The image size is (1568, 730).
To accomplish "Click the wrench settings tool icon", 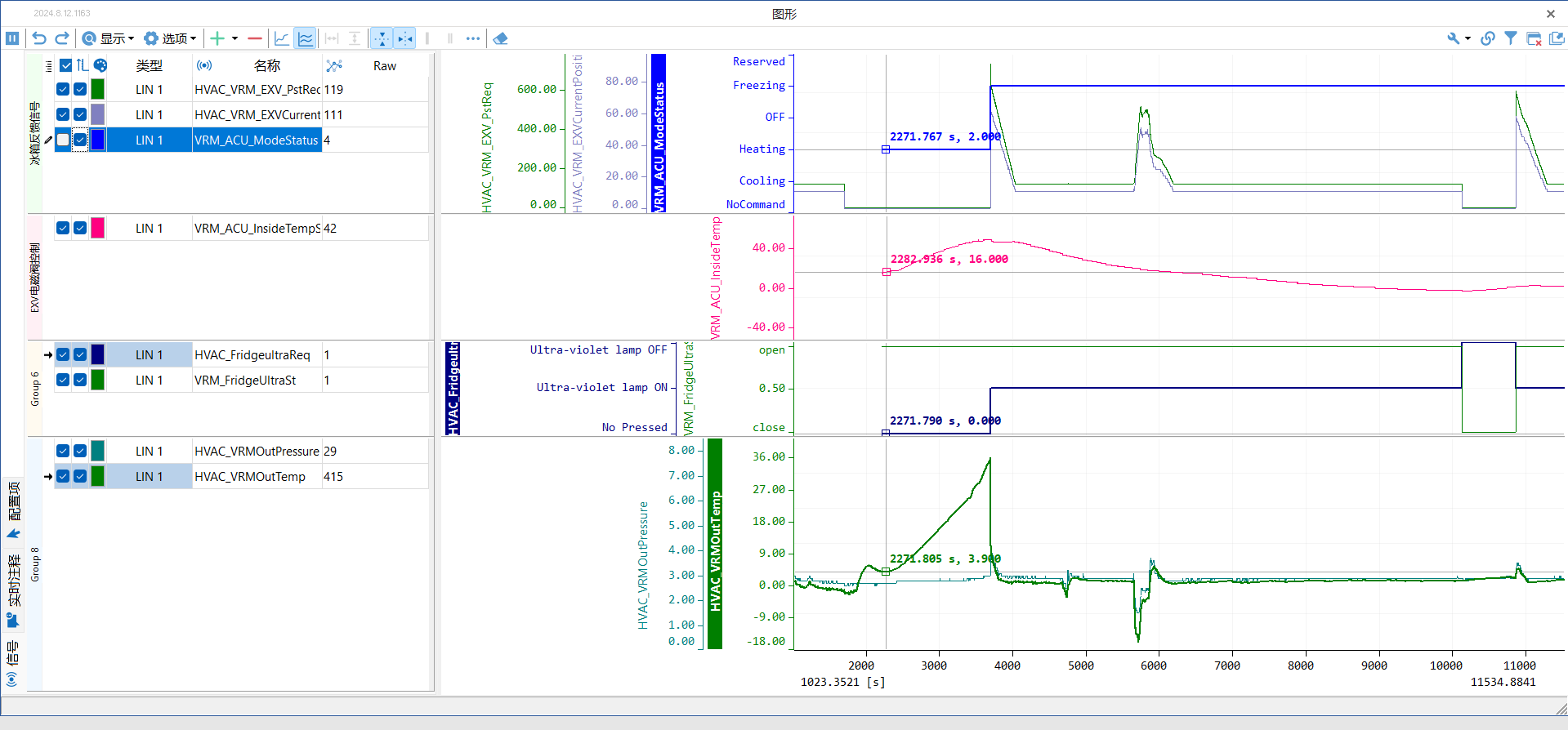I will (x=1453, y=38).
